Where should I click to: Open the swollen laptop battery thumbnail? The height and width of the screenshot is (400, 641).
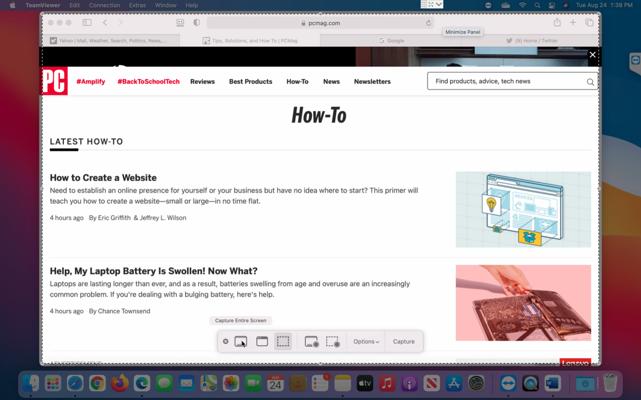coord(523,302)
